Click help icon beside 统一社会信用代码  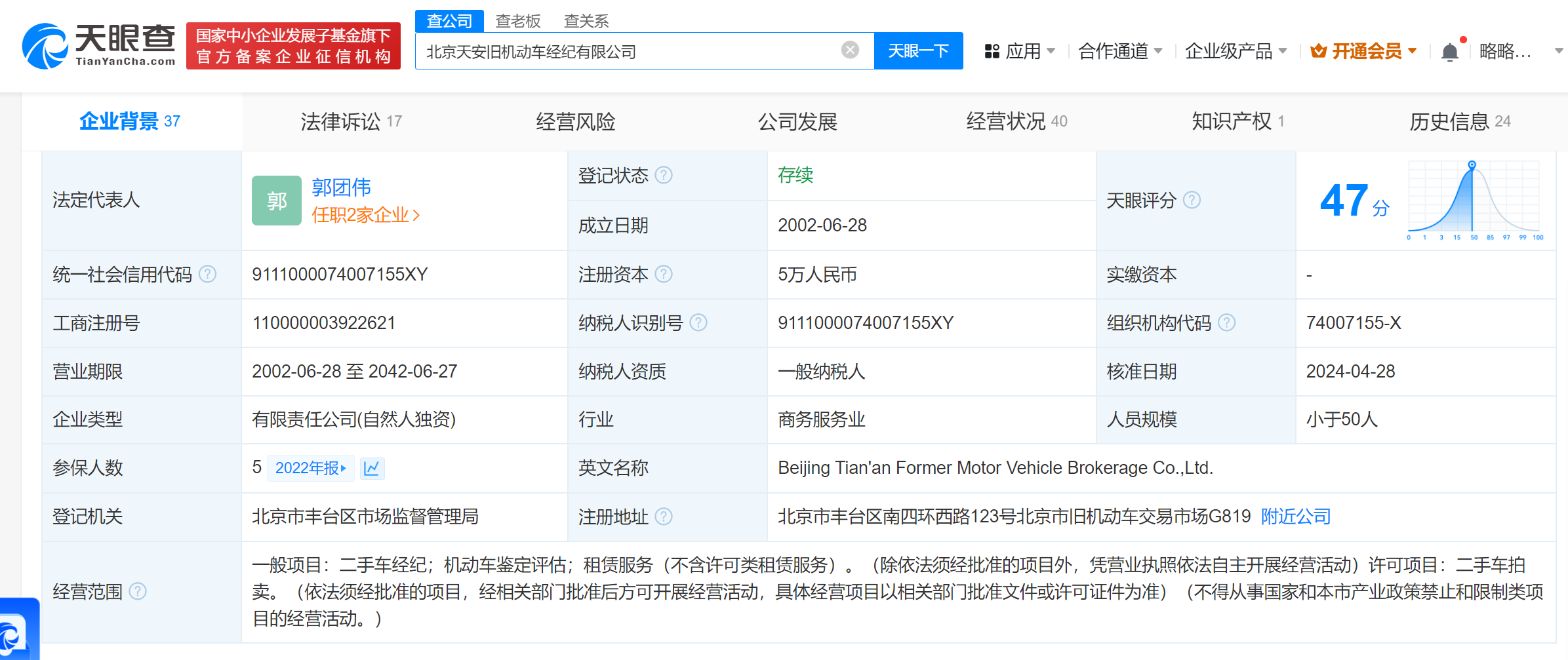pyautogui.click(x=207, y=274)
